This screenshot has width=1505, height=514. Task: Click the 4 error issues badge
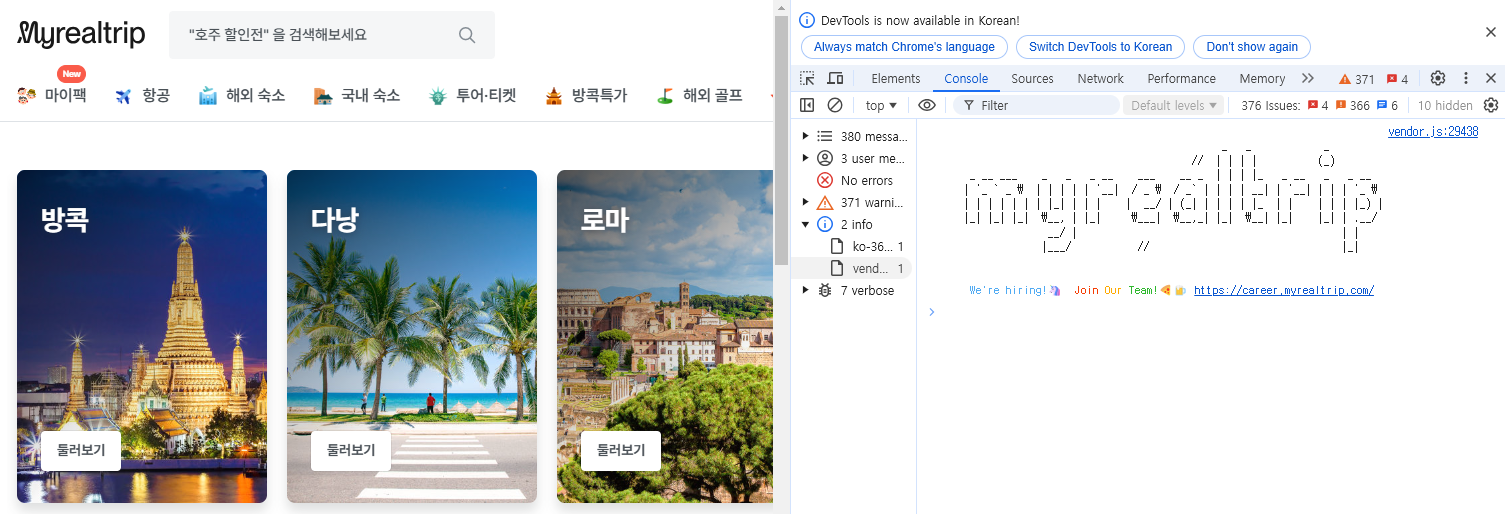pyautogui.click(x=1318, y=105)
